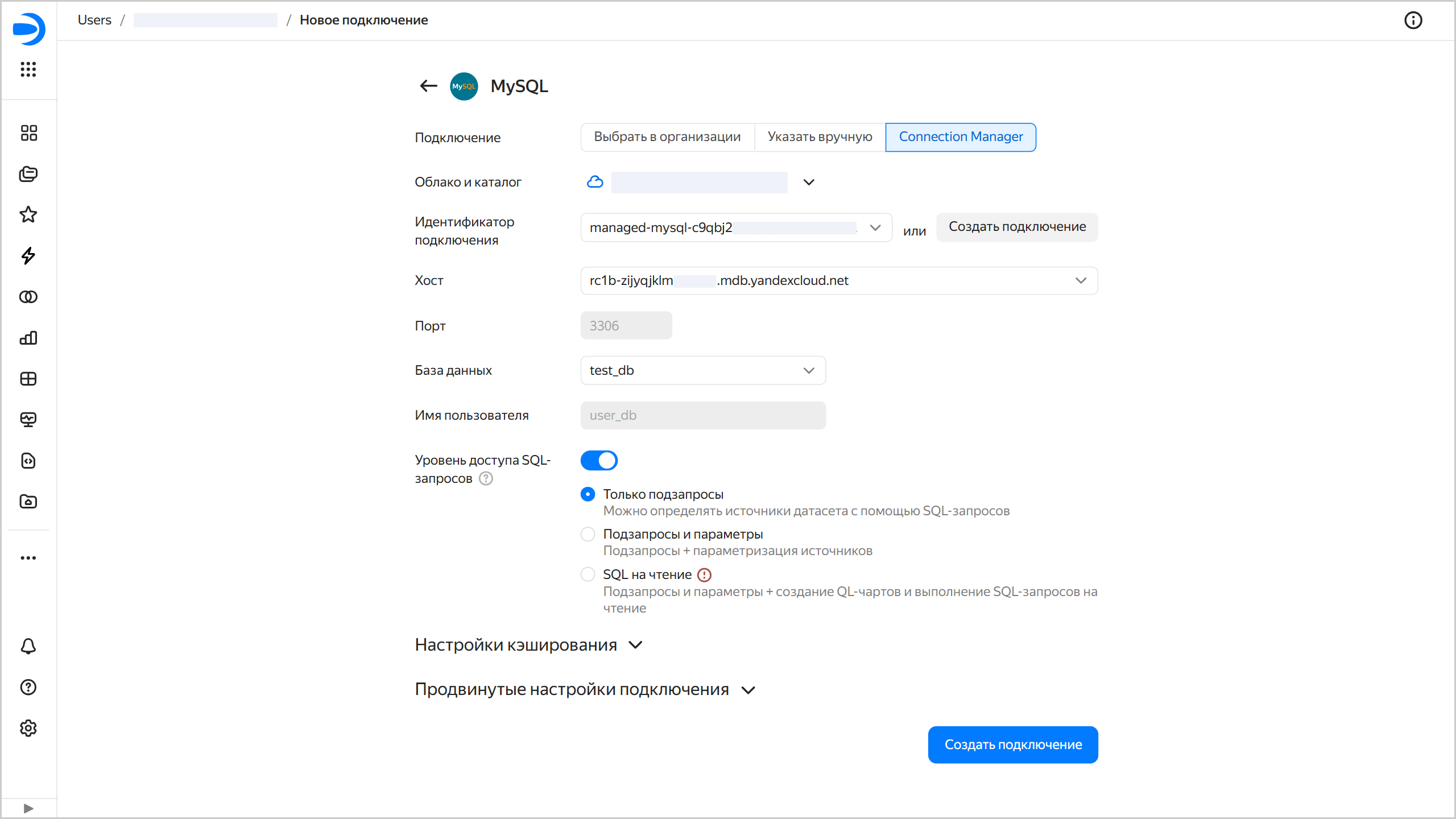Click the back arrow next to MySQL
The width and height of the screenshot is (1456, 819).
428,86
